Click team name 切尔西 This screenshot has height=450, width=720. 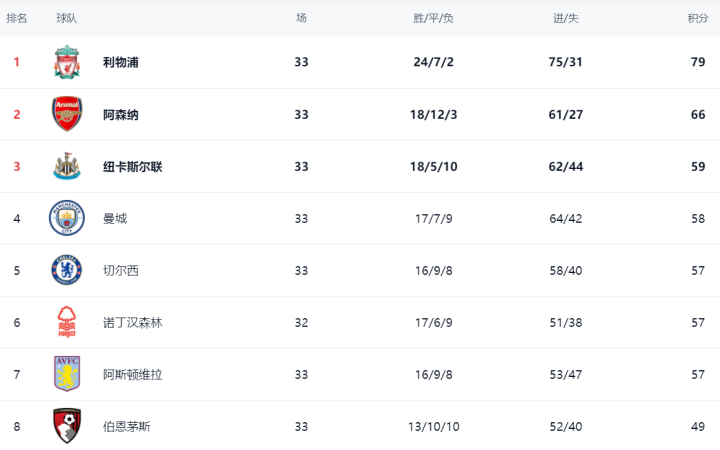point(121,270)
